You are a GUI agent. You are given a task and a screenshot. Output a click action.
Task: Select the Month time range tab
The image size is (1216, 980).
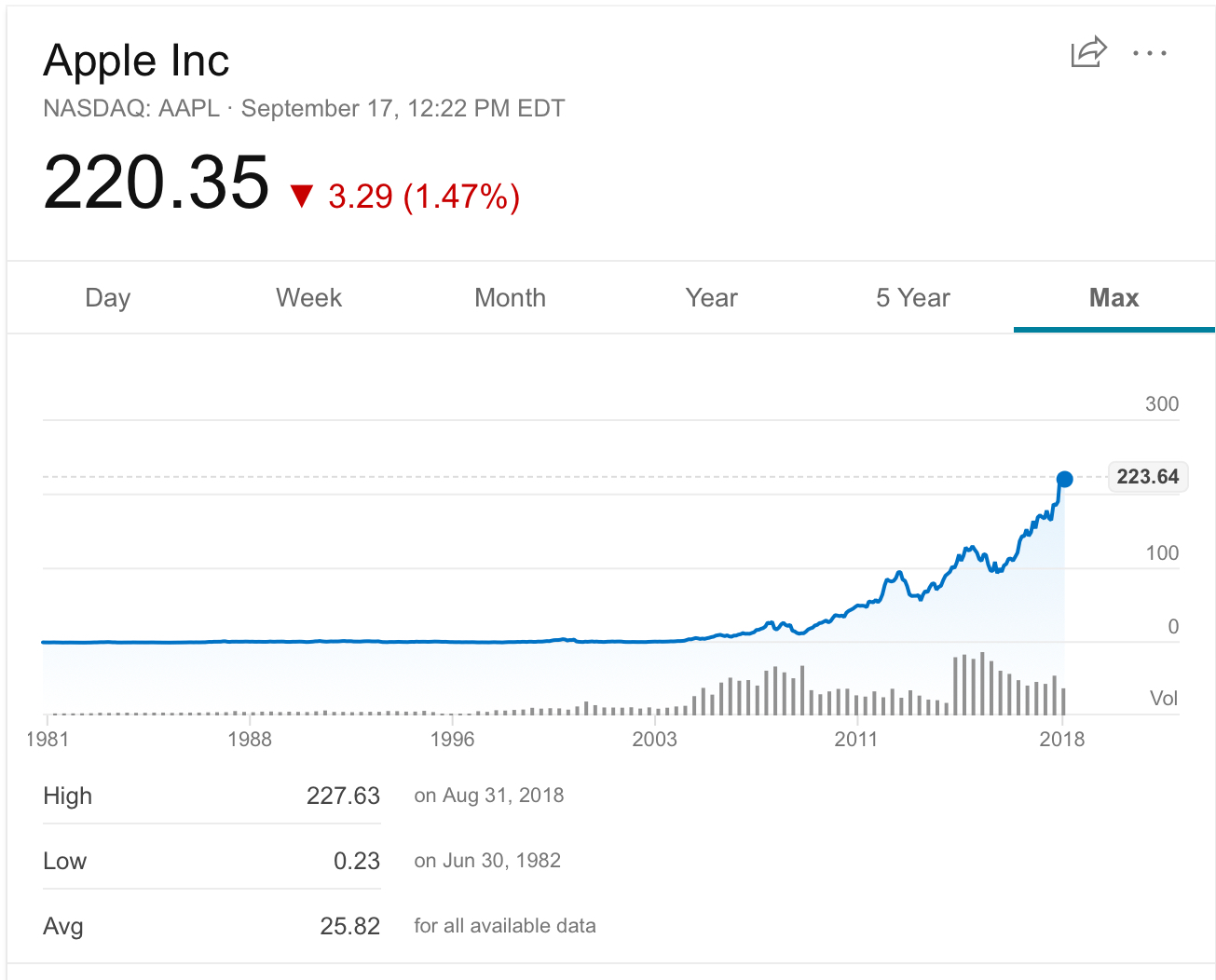point(510,298)
